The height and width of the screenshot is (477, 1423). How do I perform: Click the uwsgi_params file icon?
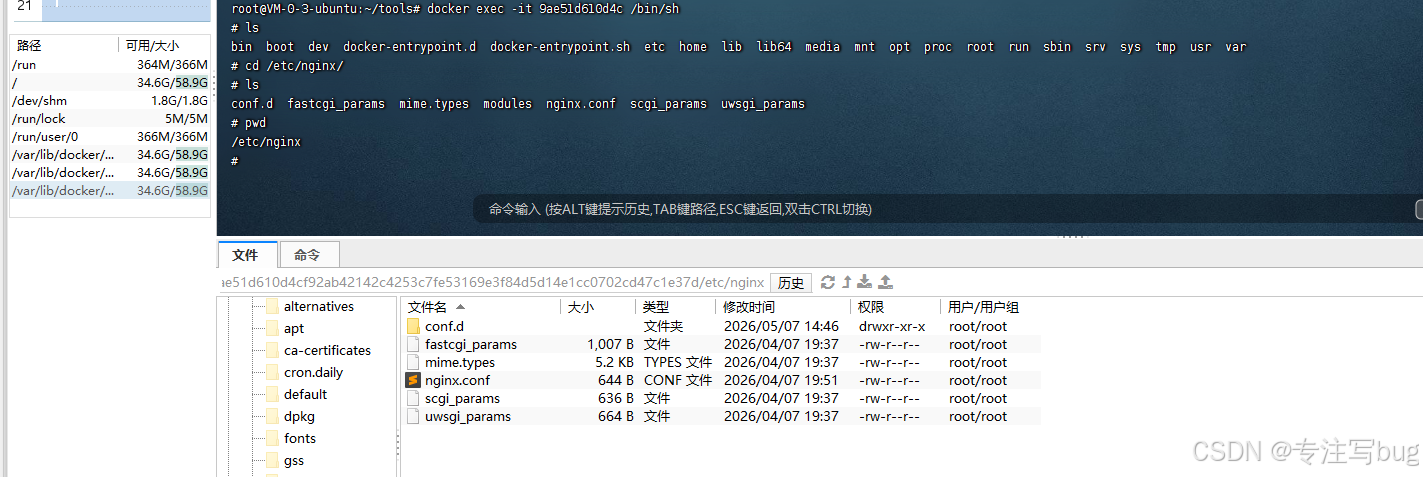coord(413,416)
